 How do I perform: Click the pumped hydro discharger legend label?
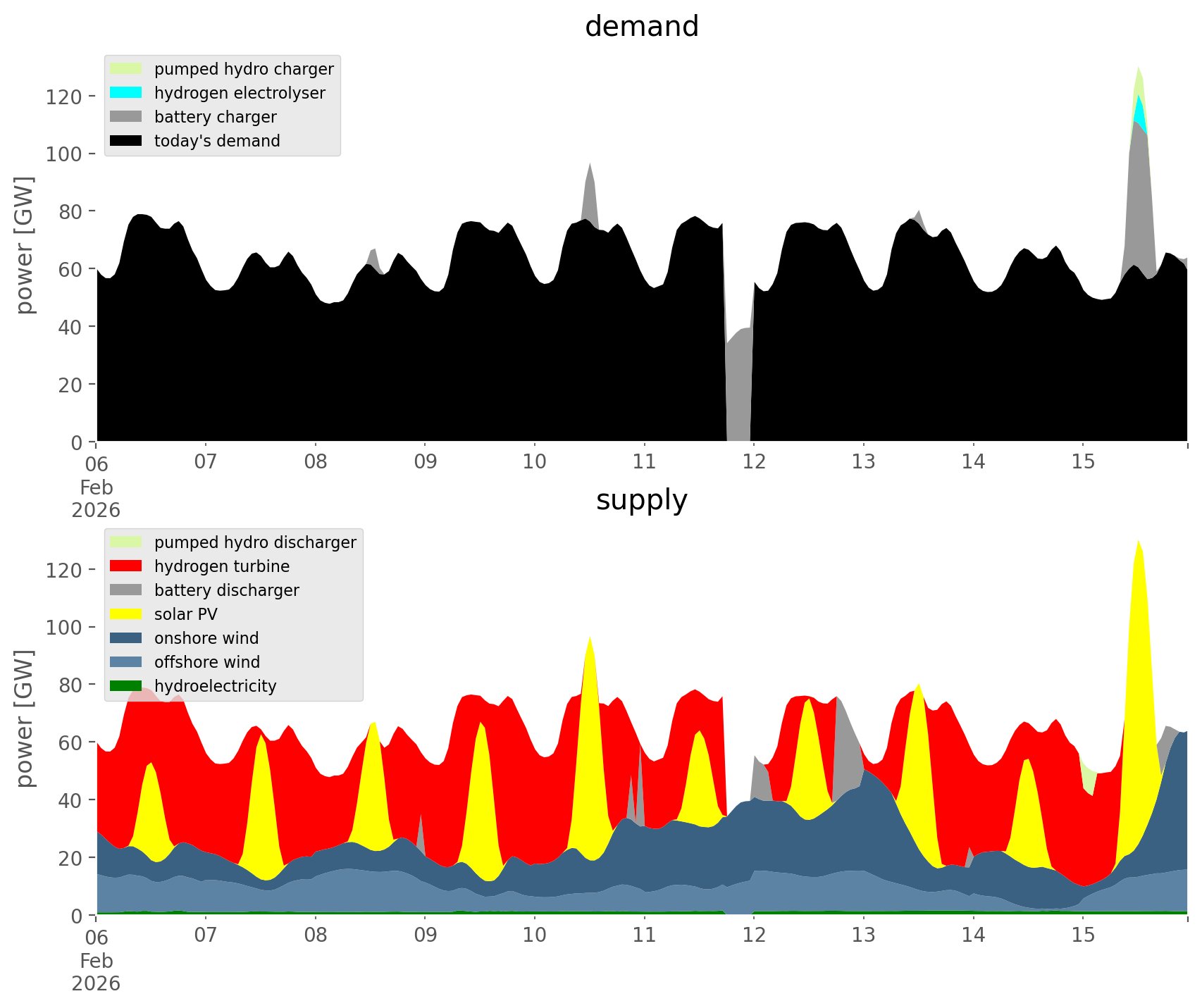click(255, 542)
